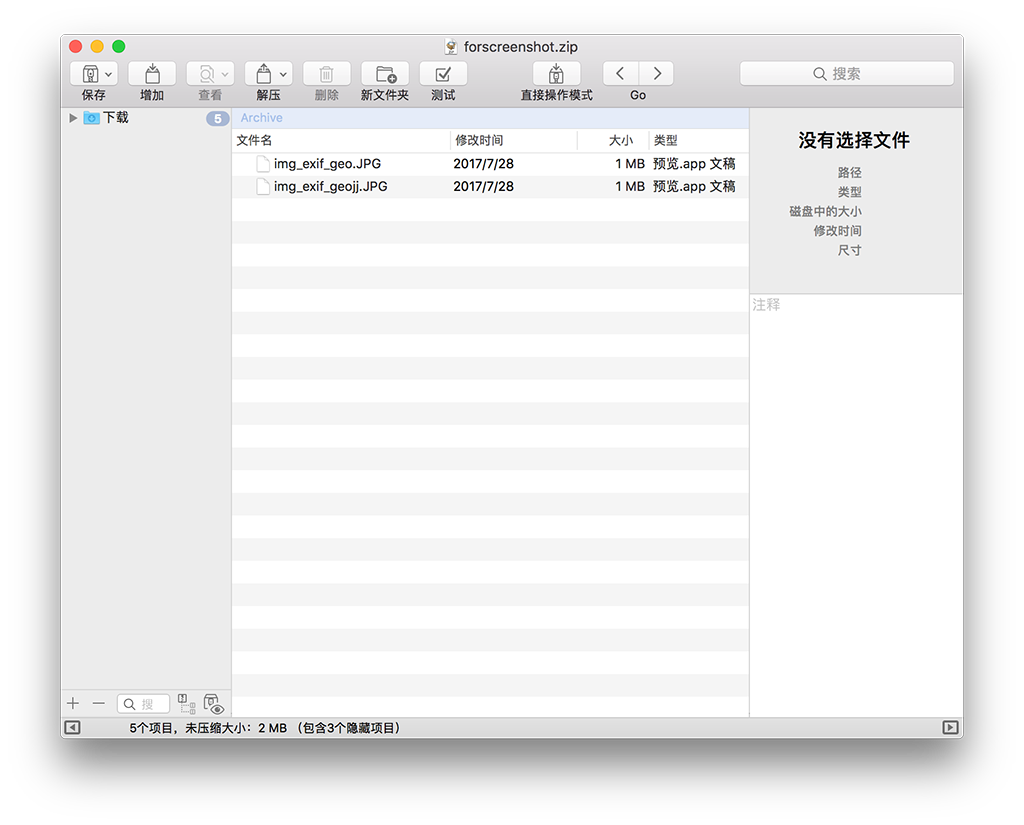
Task: Open the Save (保存) dropdown arrow
Action: tap(109, 74)
